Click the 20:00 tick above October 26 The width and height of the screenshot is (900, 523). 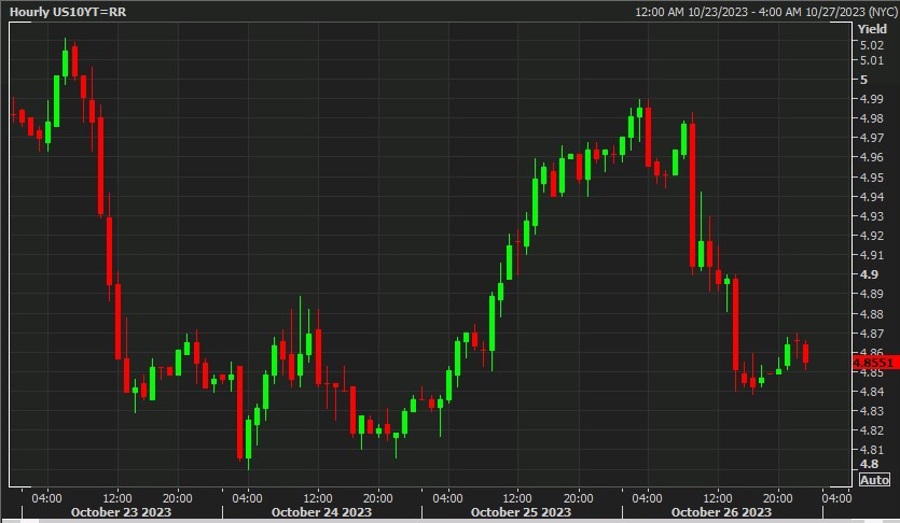coord(778,498)
